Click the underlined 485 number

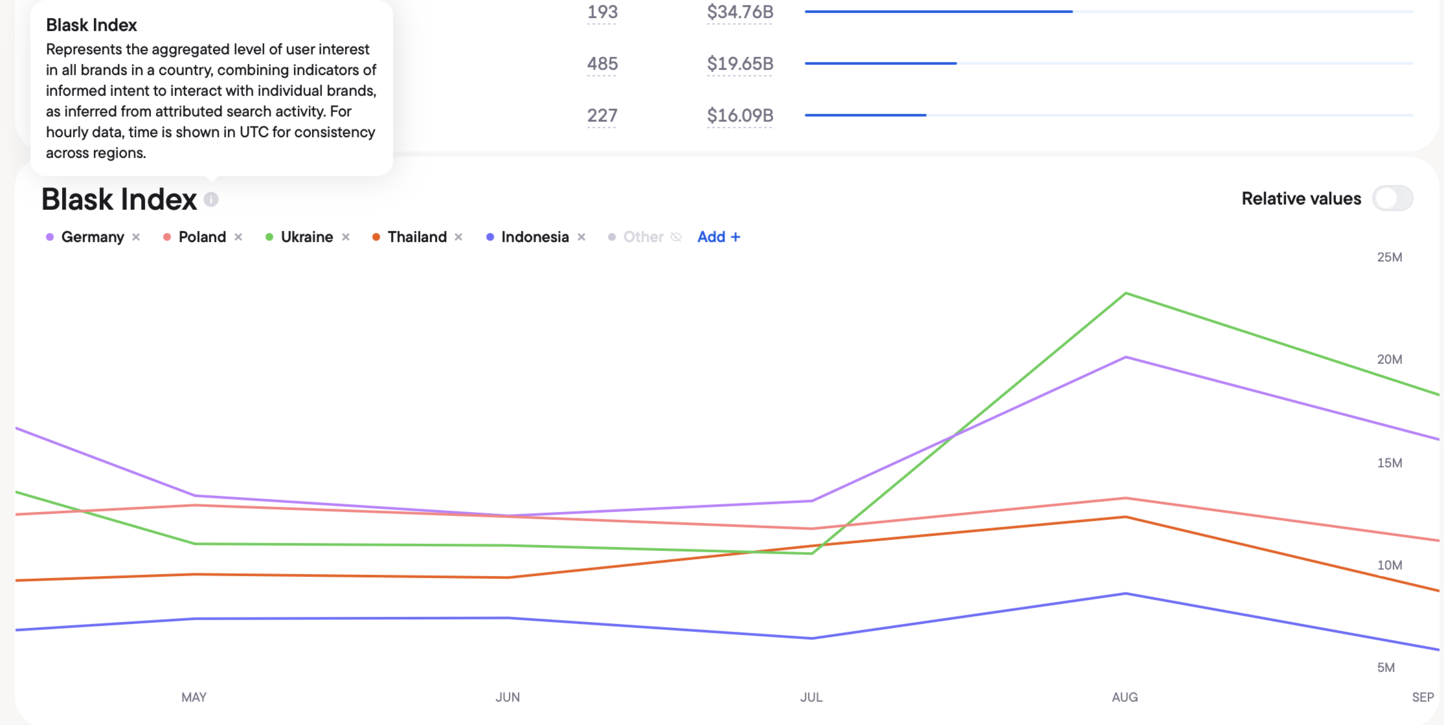(602, 64)
